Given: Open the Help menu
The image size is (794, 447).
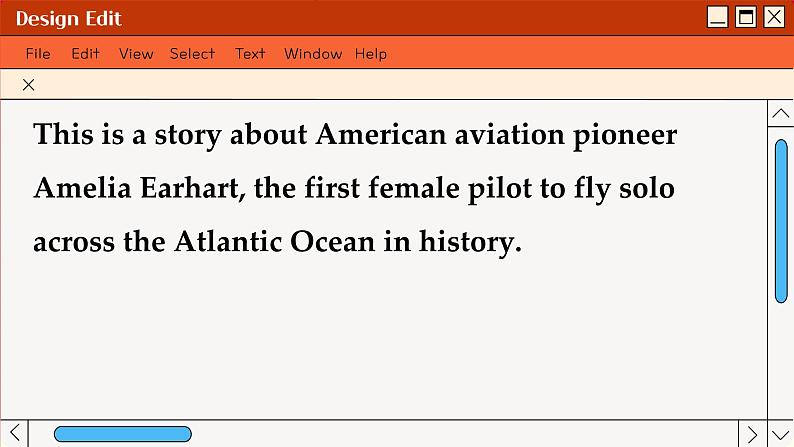Looking at the screenshot, I should [x=371, y=54].
